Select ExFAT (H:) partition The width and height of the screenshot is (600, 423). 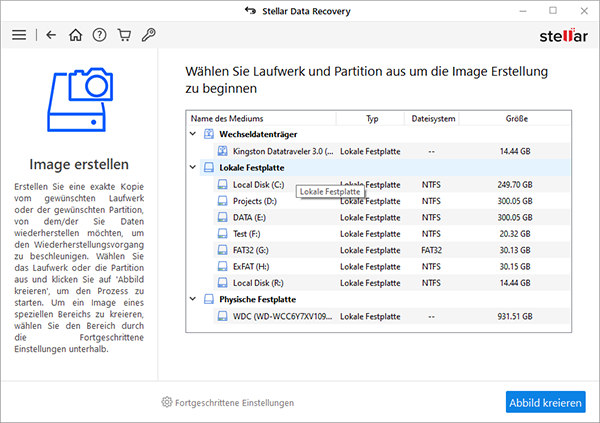[x=392, y=267]
